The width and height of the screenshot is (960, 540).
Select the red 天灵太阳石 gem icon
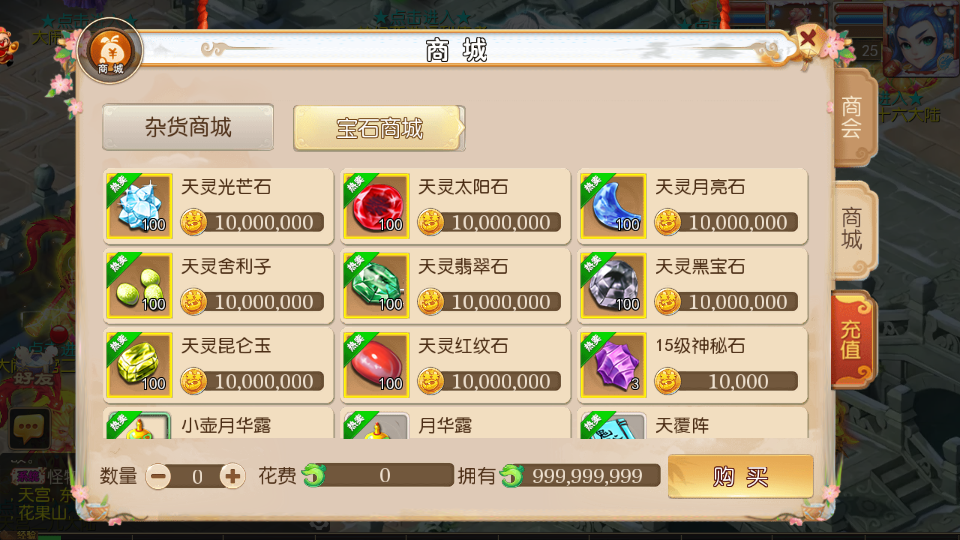tap(376, 206)
